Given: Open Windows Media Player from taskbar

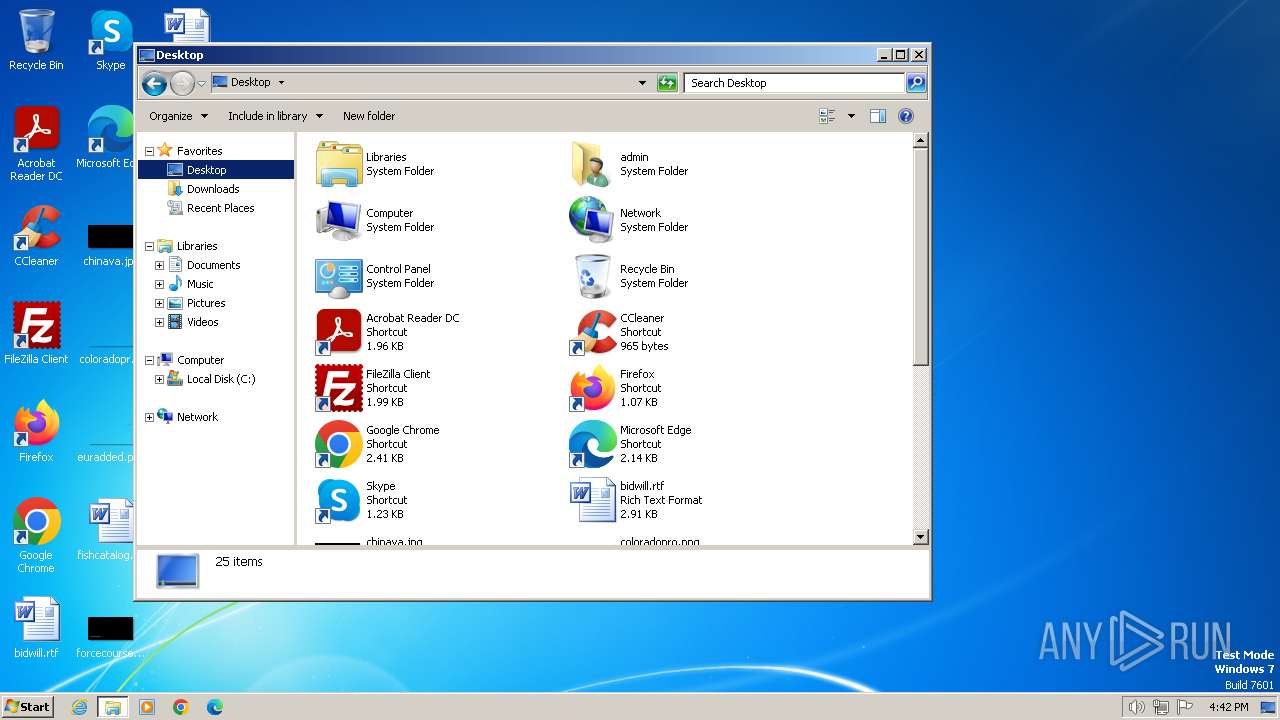Looking at the screenshot, I should tap(147, 707).
